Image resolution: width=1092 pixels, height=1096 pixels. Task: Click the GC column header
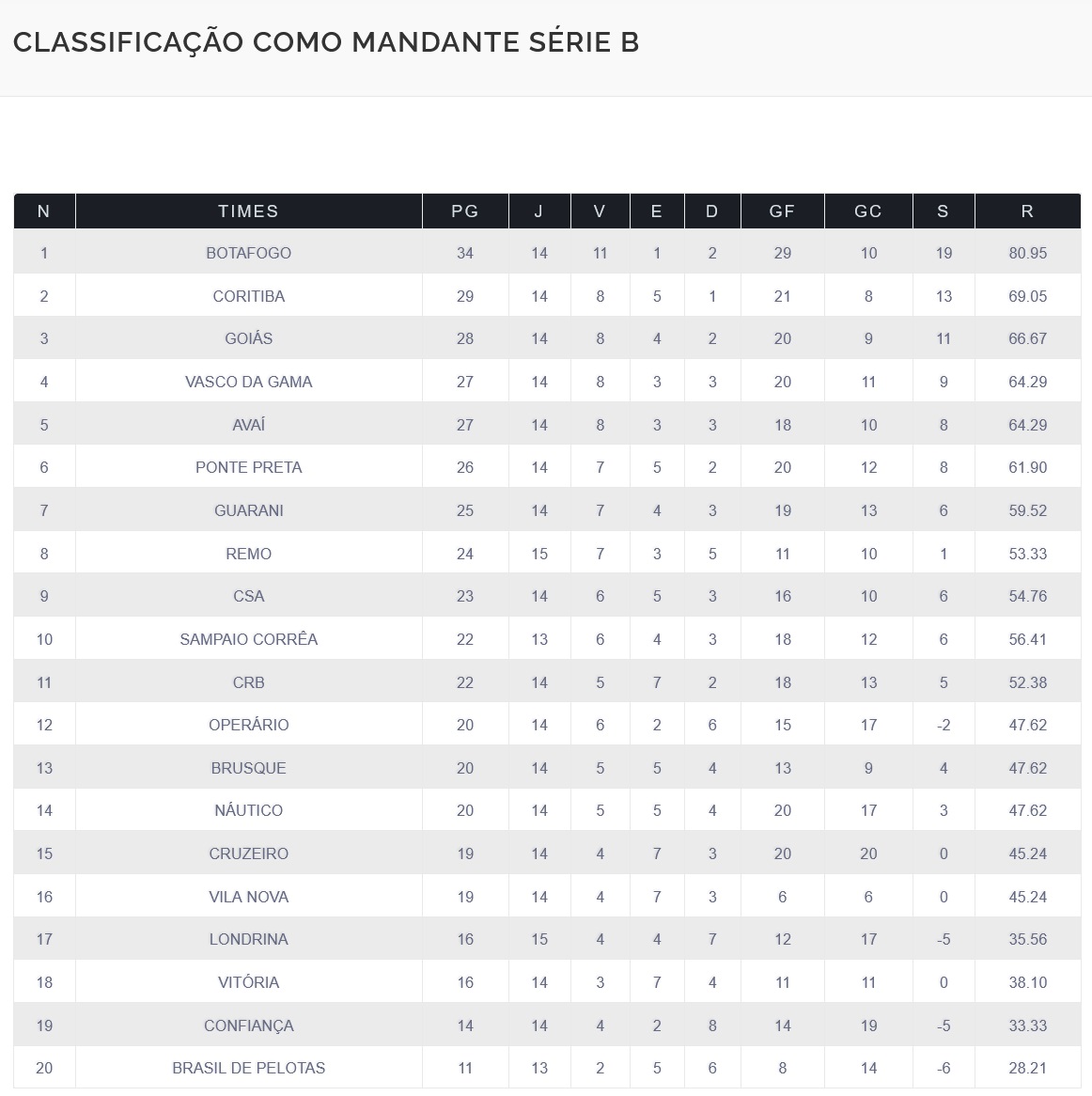pyautogui.click(x=867, y=211)
